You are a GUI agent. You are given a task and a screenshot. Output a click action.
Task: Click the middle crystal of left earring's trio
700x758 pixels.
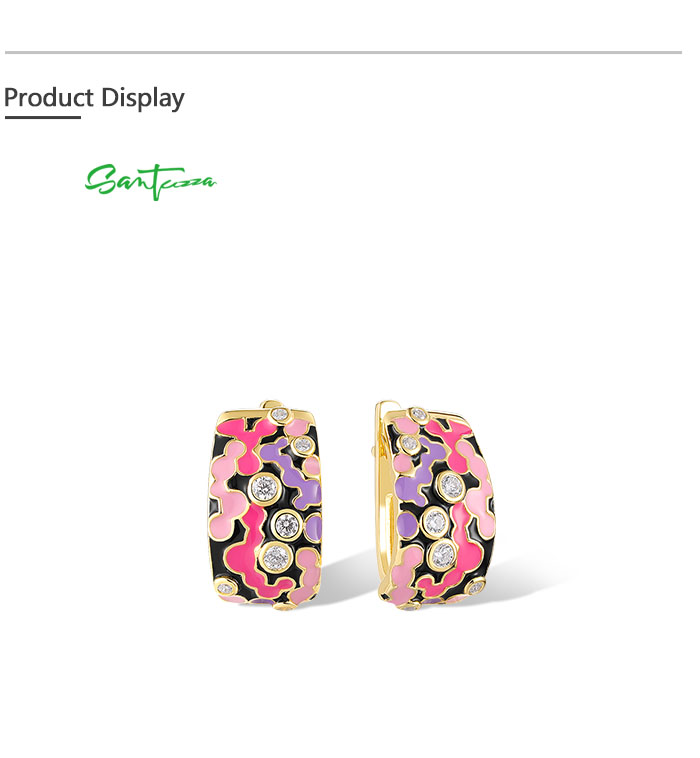[287, 524]
